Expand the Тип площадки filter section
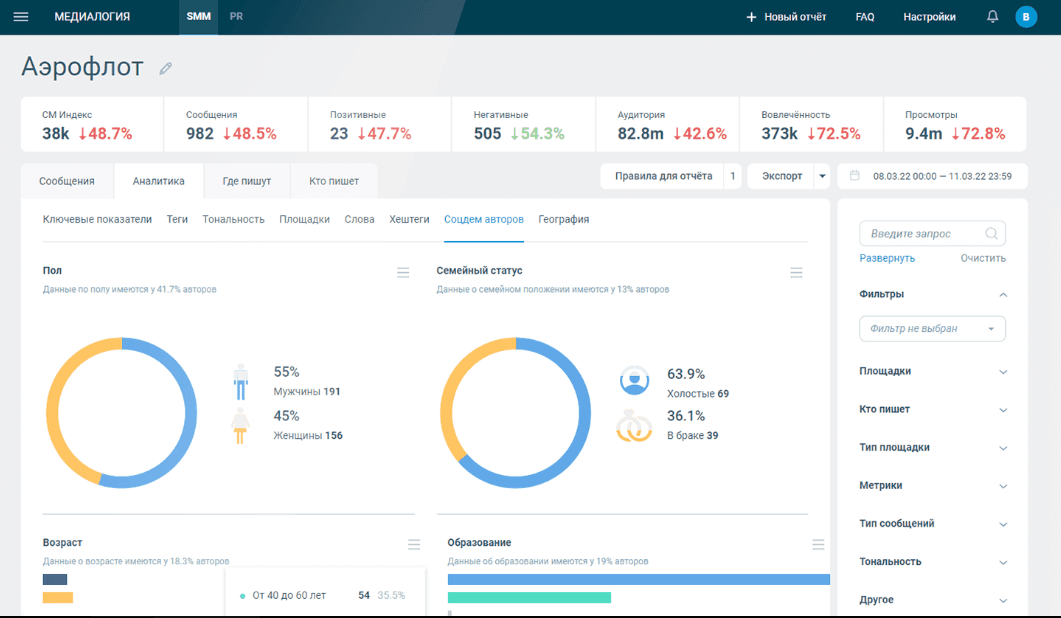This screenshot has width=1061, height=618. [x=1003, y=447]
